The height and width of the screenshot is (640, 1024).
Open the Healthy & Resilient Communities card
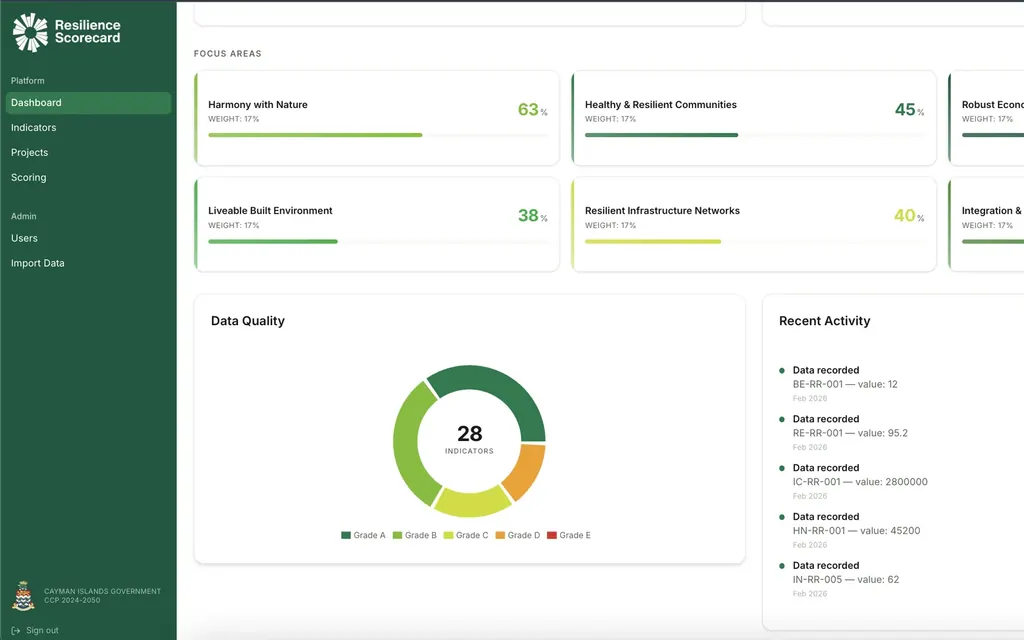click(x=754, y=118)
